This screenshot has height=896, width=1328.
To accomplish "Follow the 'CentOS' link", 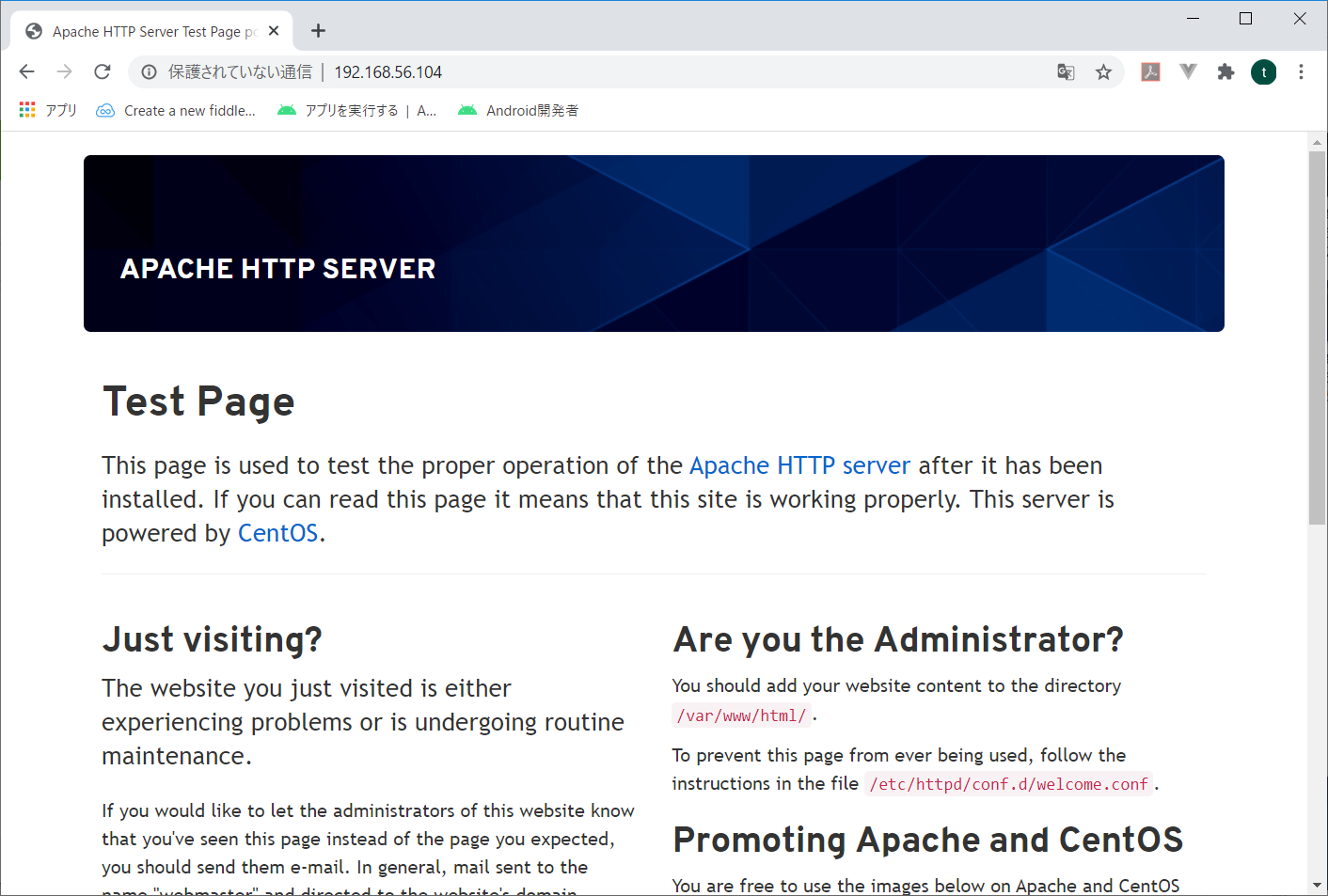I will coord(278,533).
